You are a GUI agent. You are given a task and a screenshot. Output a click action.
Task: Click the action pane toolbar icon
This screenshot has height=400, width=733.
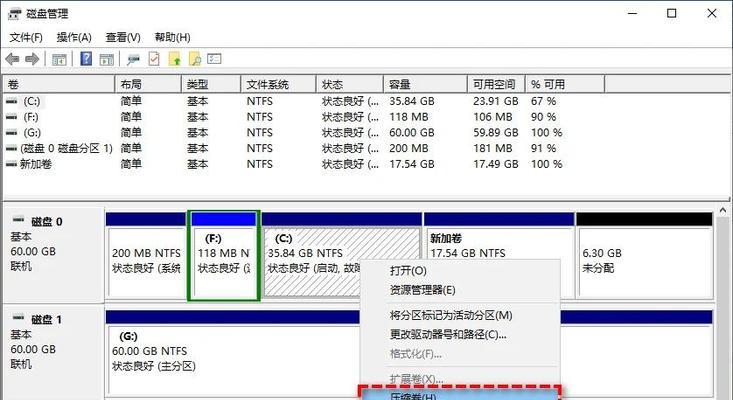pyautogui.click(x=107, y=59)
